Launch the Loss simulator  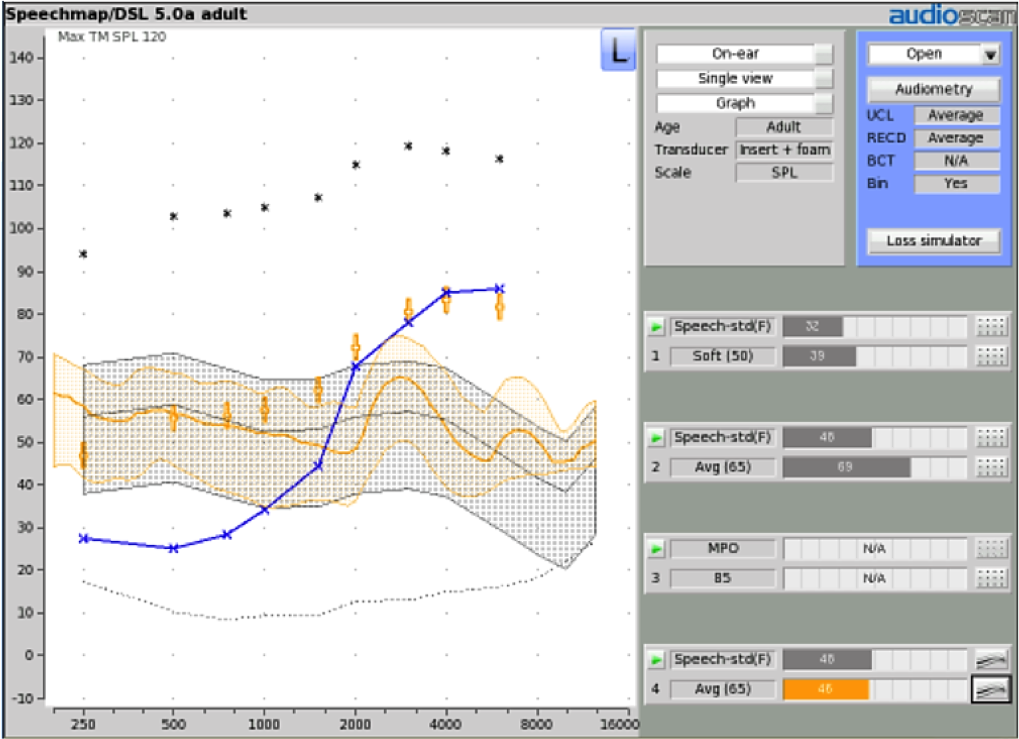point(934,241)
